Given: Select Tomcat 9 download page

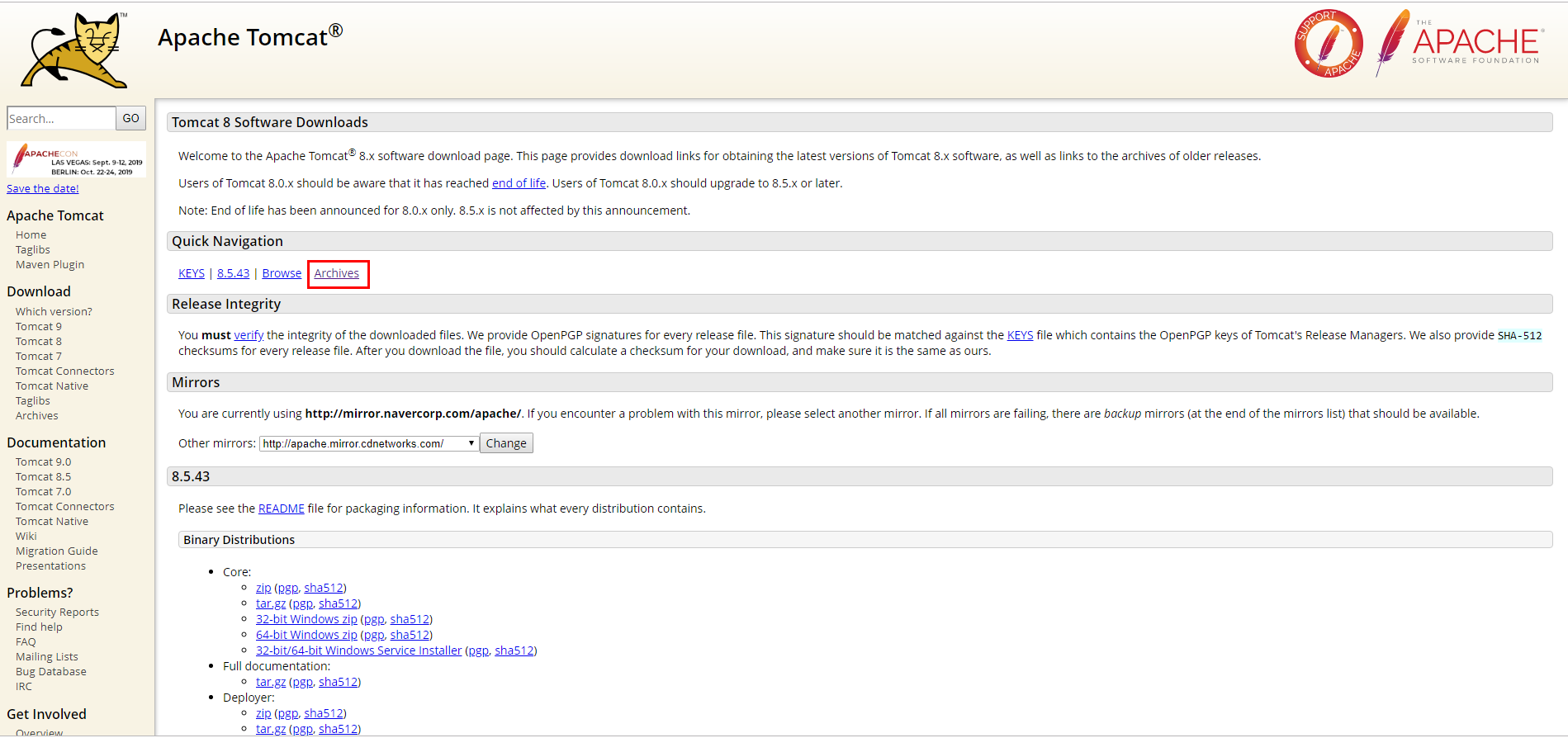Looking at the screenshot, I should pos(39,327).
